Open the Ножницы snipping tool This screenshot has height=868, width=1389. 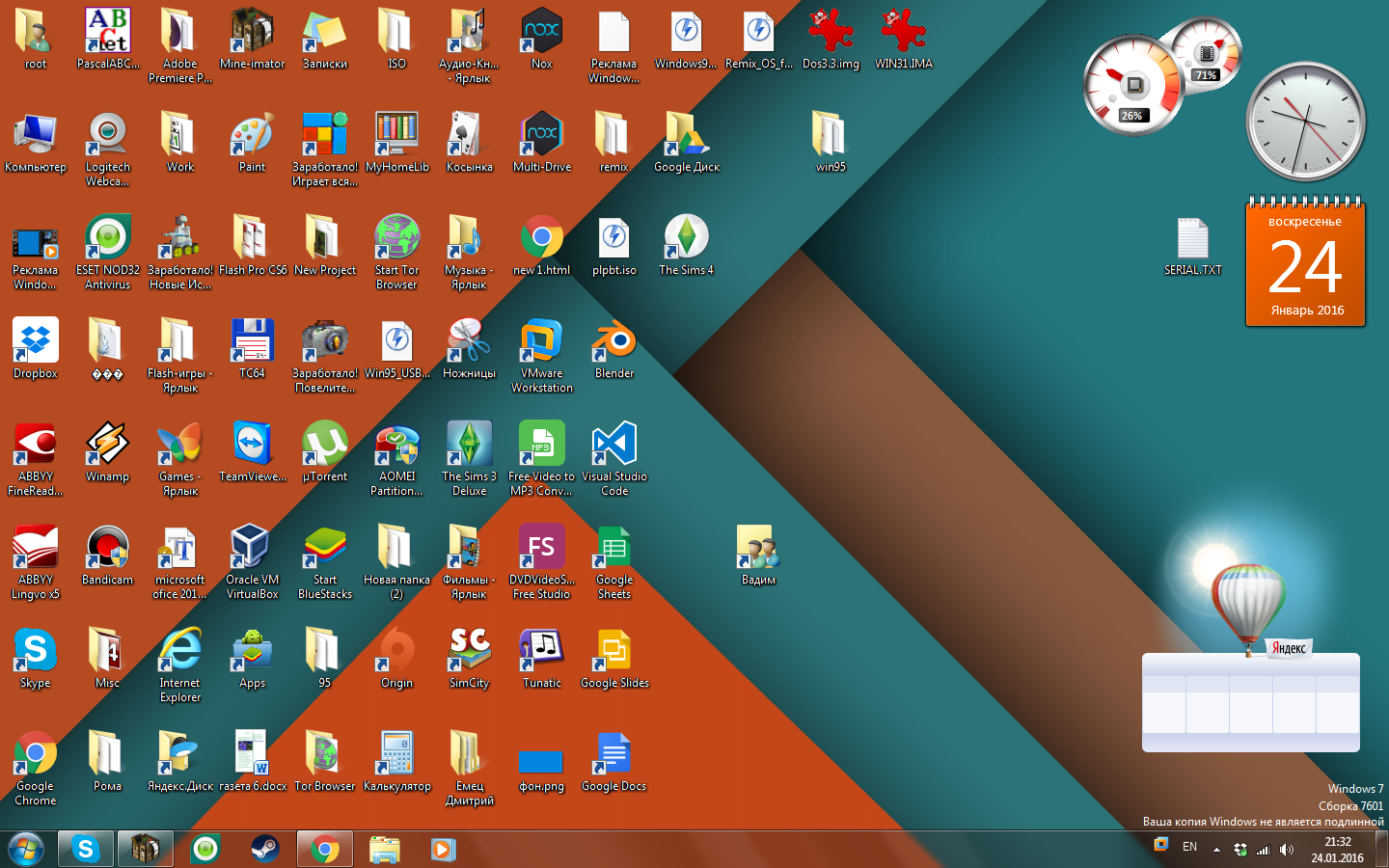point(470,348)
